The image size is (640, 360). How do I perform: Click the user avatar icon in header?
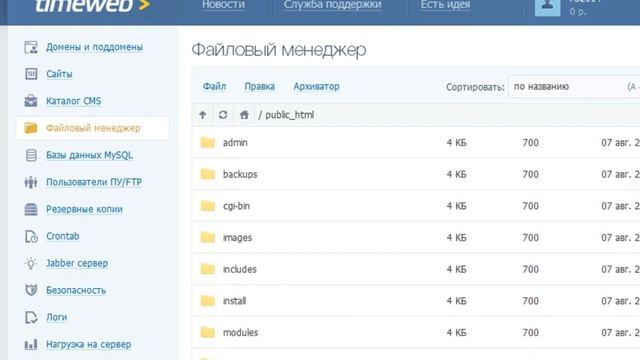point(547,7)
